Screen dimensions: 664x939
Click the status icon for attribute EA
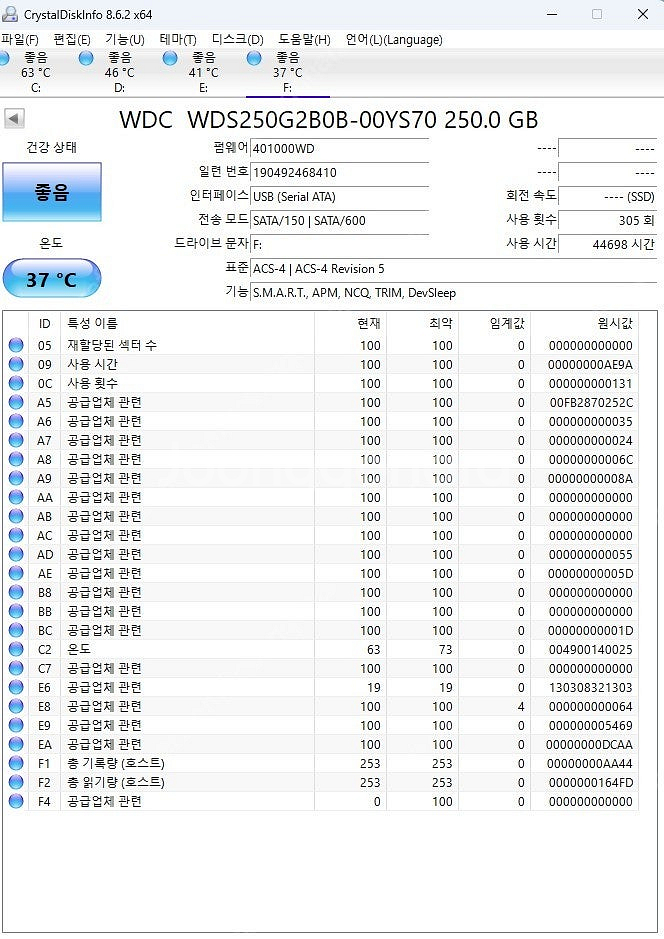click(16, 744)
